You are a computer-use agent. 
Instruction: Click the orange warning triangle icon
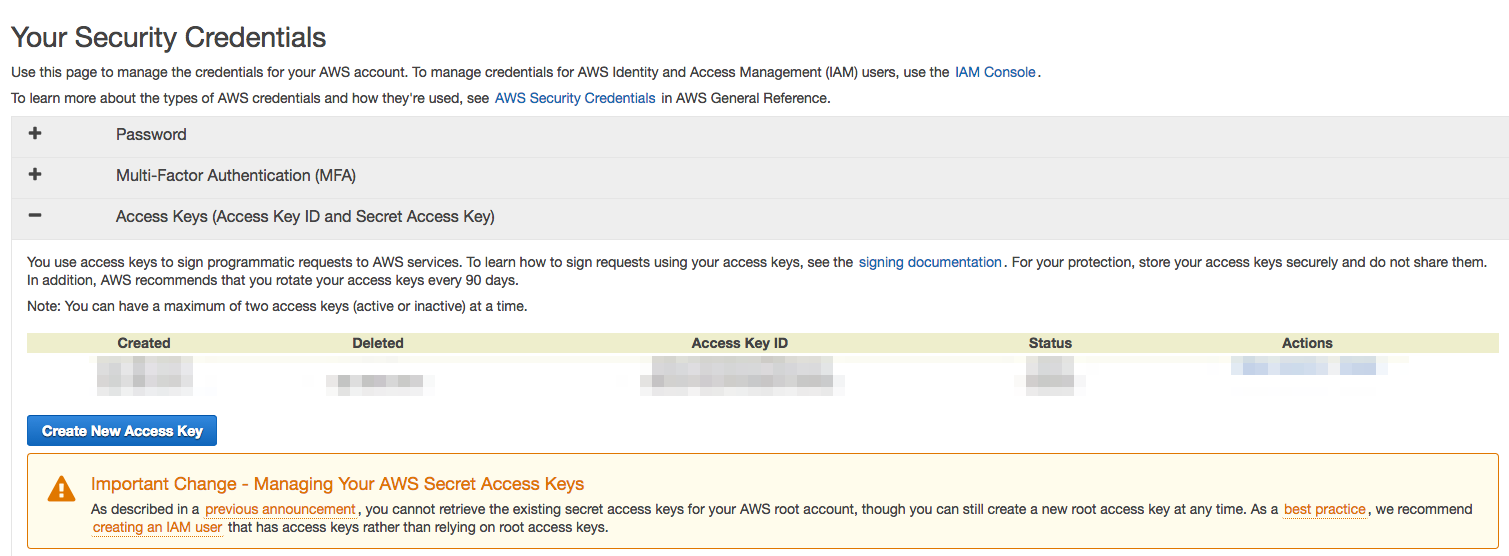[61, 488]
